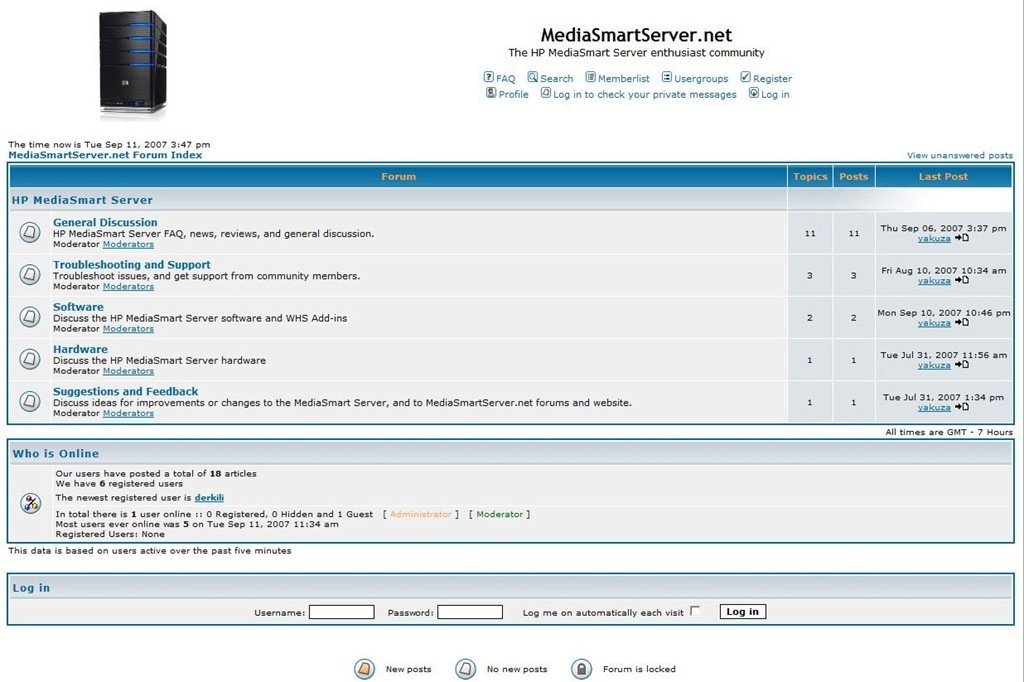Viewport: 1024px width, 682px height.
Task: View latest post arrow in General Discussion
Action: click(962, 238)
